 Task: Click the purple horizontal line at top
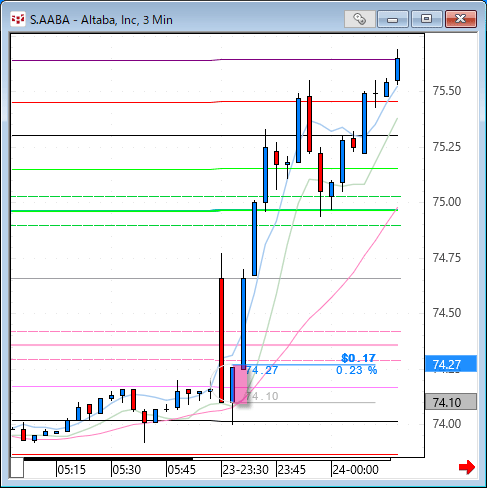click(x=205, y=60)
